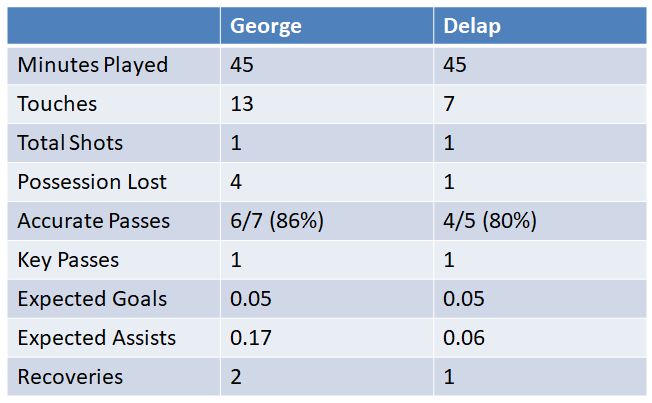Screen dimensions: 652x403
Task: Select the Recoveries row label
Action: click(x=70, y=377)
